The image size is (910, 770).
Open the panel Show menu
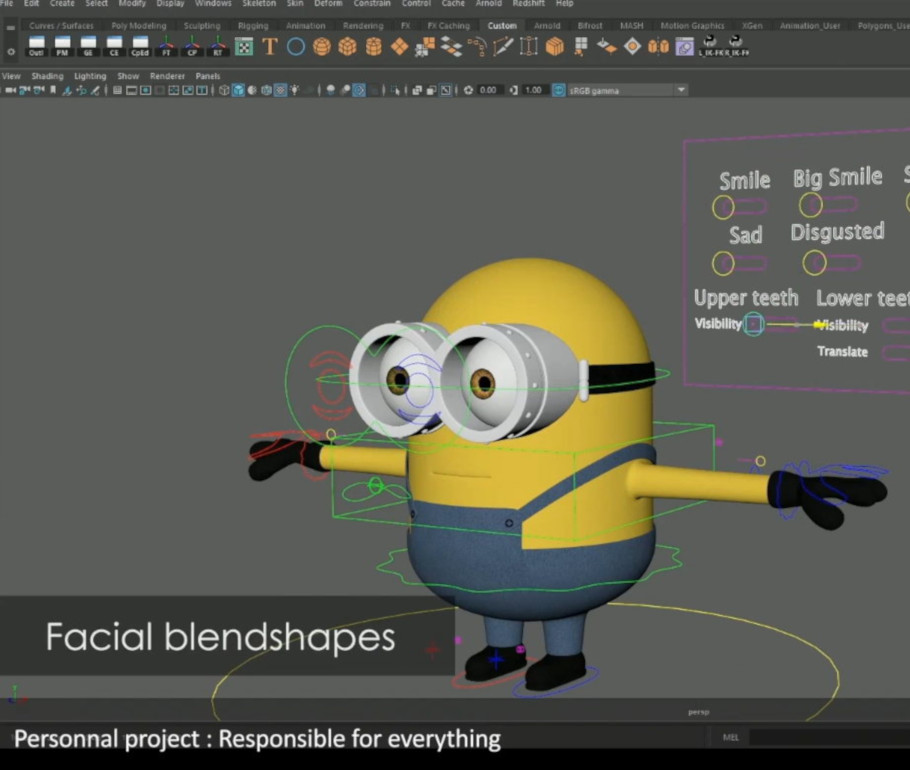[128, 76]
